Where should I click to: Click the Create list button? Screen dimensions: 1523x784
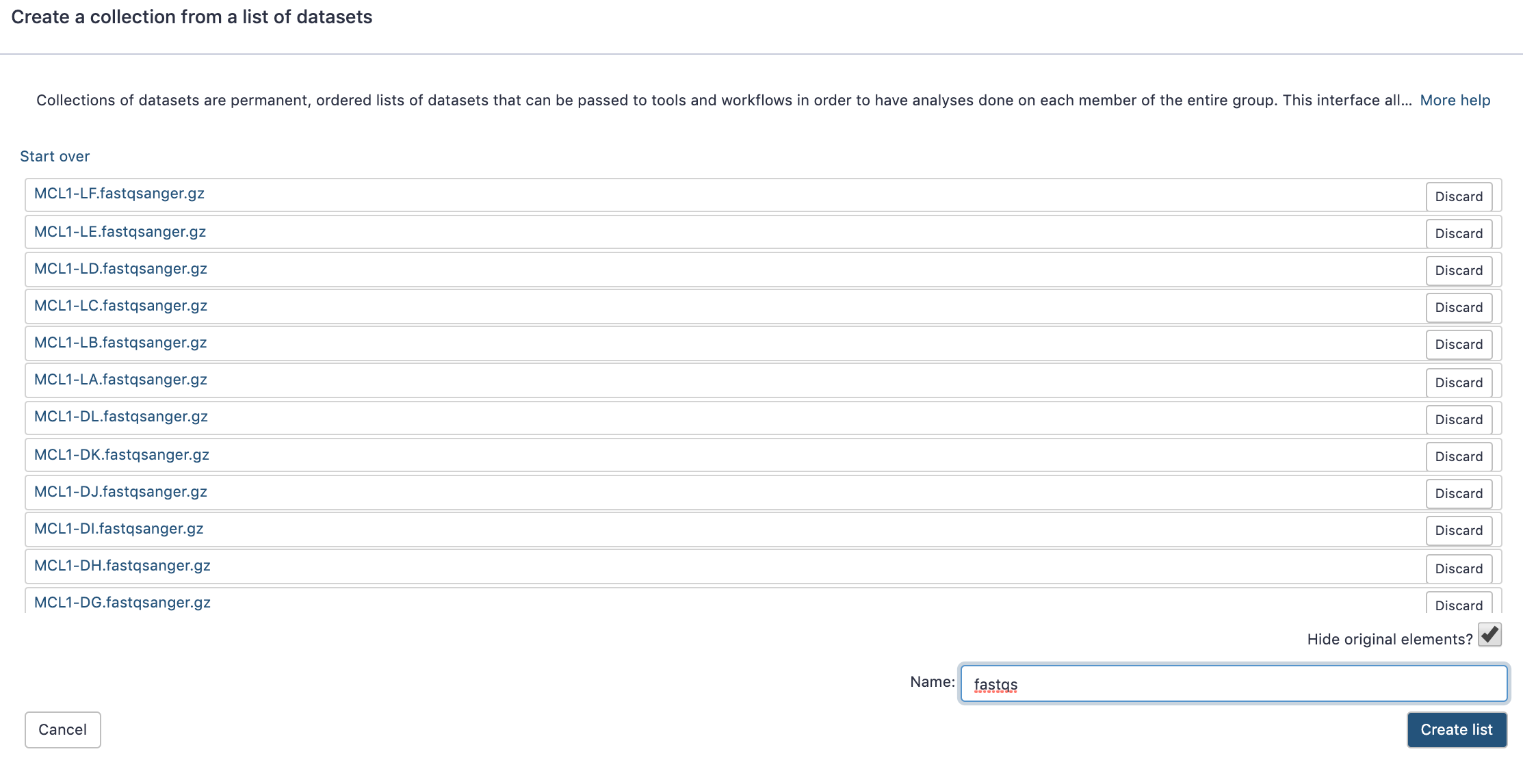pyautogui.click(x=1457, y=730)
